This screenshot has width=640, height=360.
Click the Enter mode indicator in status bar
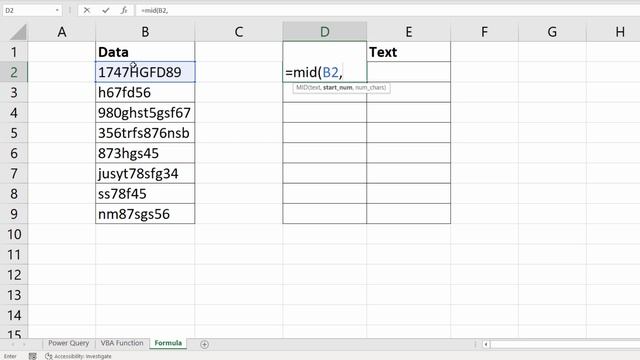[x=10, y=356]
